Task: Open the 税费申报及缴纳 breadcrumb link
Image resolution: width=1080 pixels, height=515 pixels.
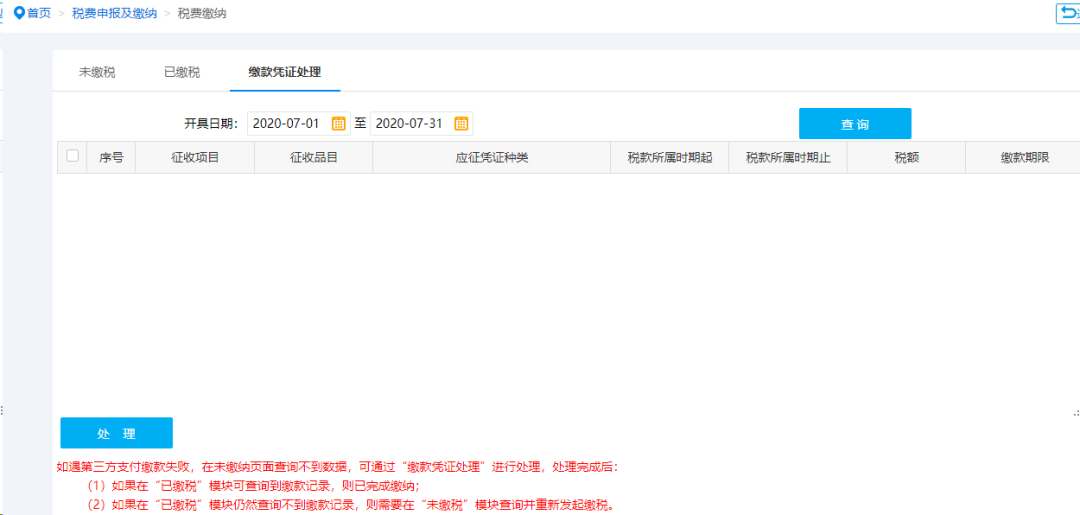Action: (x=114, y=13)
